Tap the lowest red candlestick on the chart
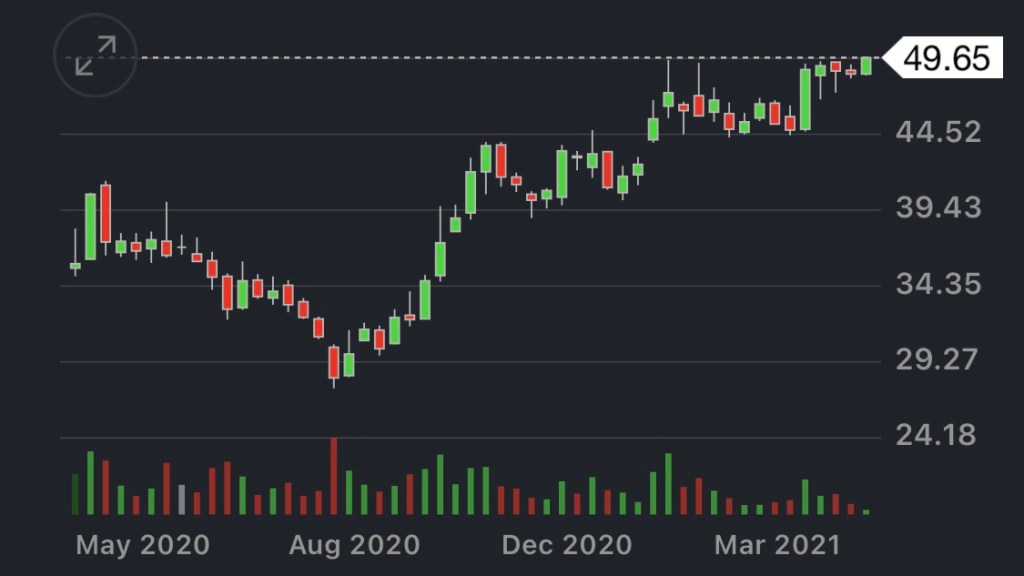Screen dimensions: 1024x576 click(334, 362)
